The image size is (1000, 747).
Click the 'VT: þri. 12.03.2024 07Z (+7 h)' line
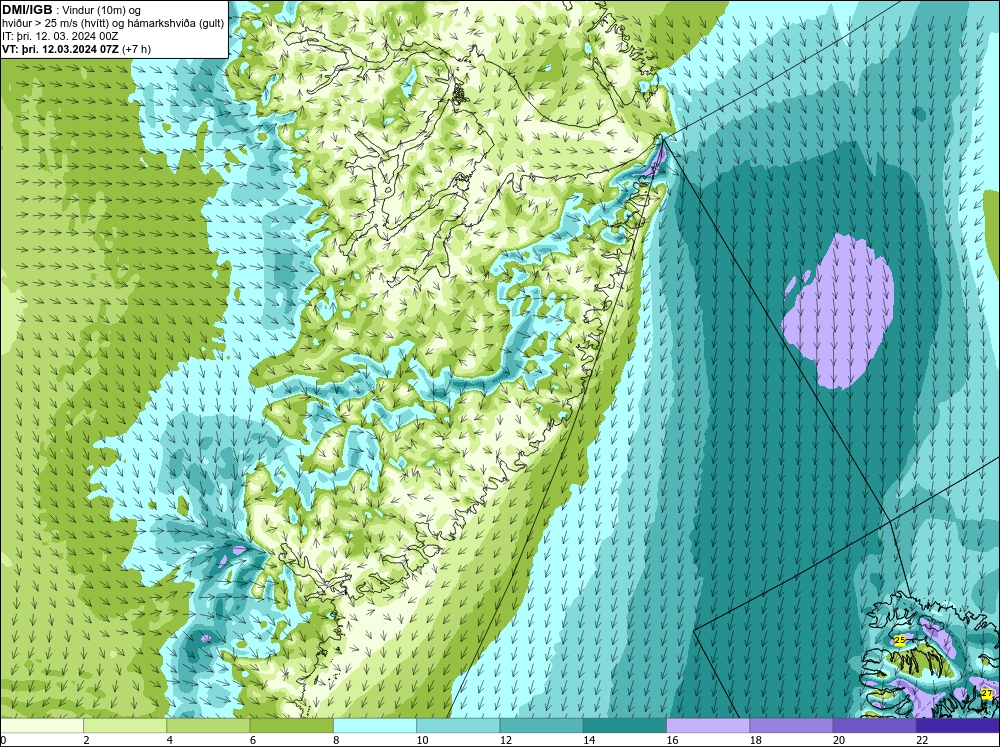click(x=77, y=48)
